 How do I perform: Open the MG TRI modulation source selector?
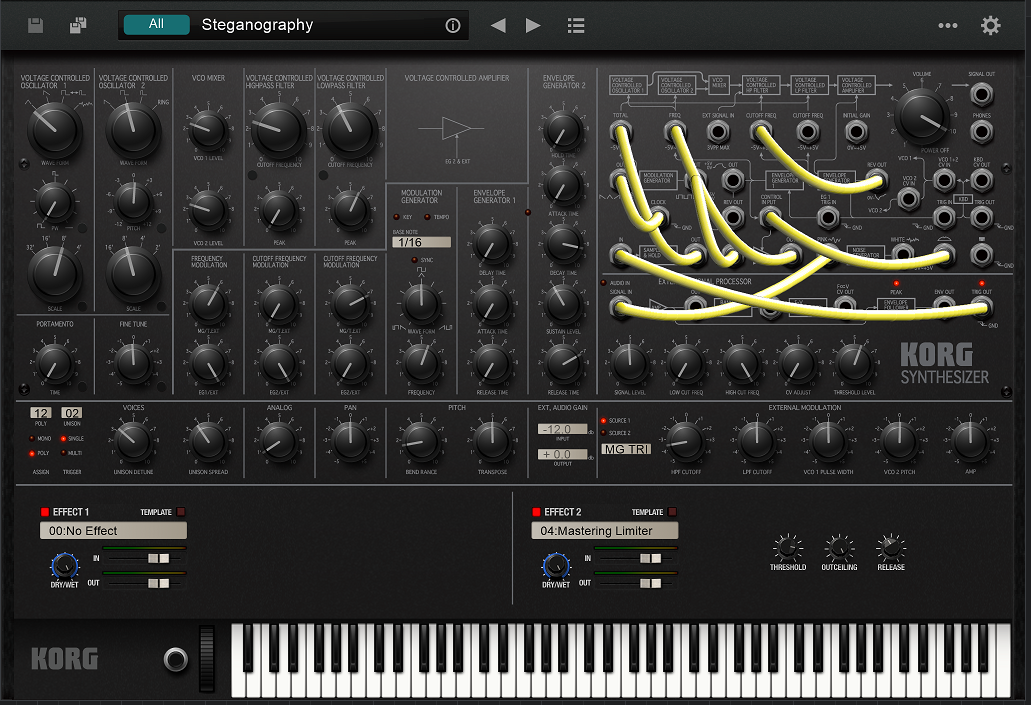[x=627, y=449]
